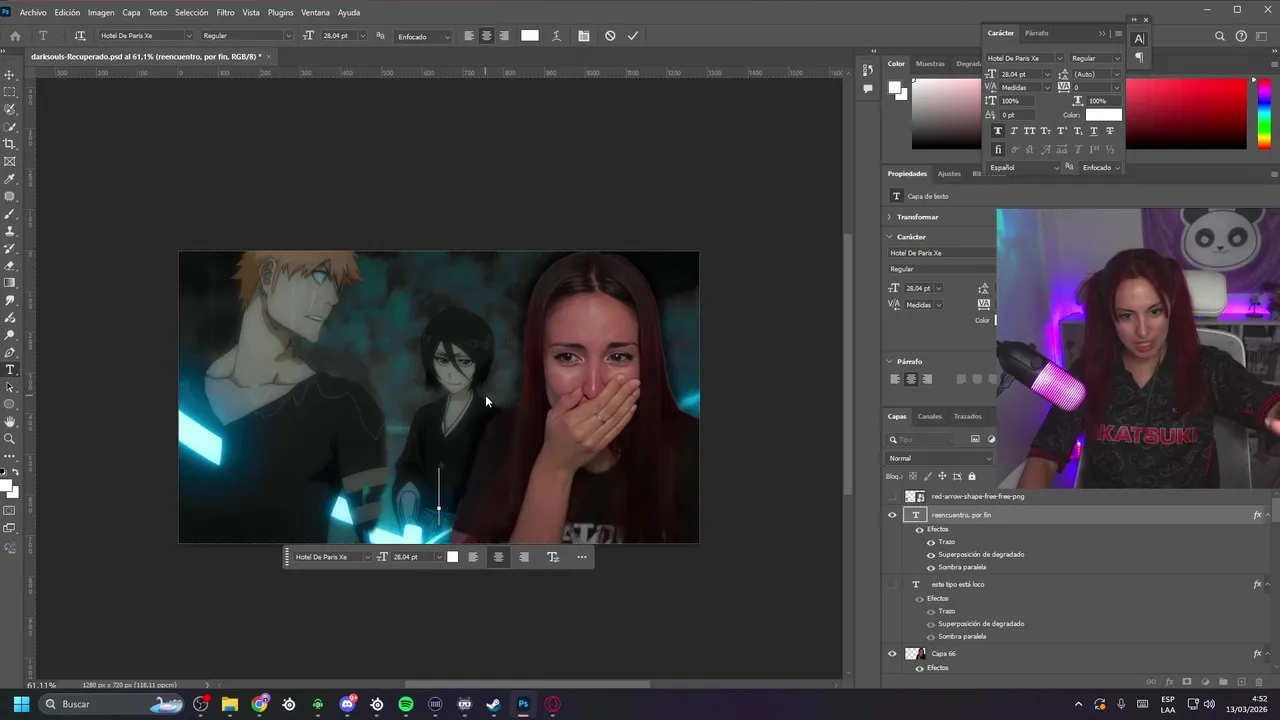Toggle Underline in Character panel

[x=1093, y=131]
